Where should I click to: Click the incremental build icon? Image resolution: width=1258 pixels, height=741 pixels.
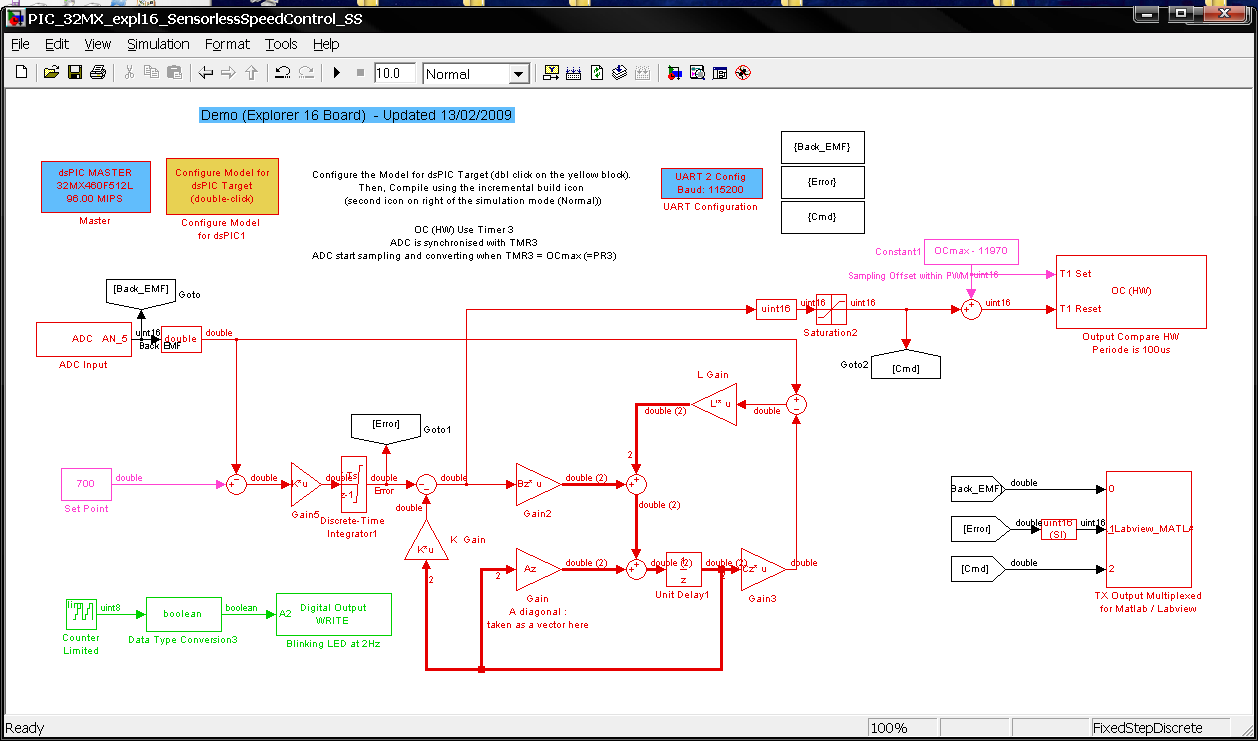574,73
